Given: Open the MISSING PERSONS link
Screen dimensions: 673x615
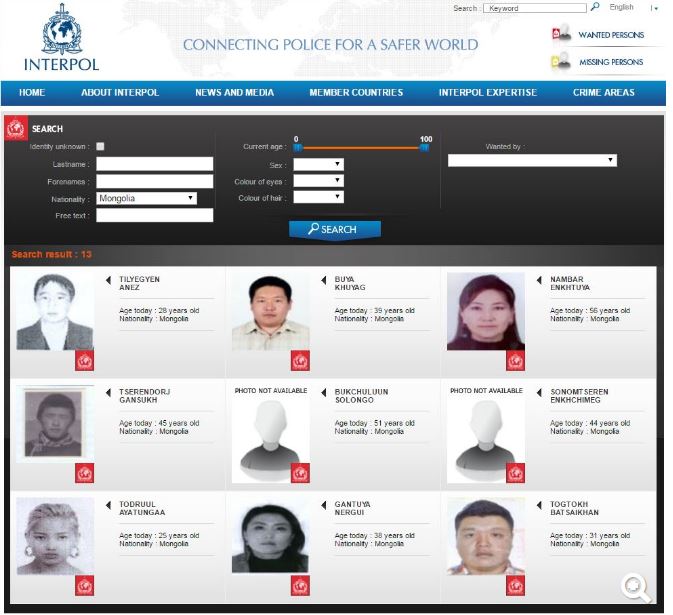Looking at the screenshot, I should click(x=611, y=62).
